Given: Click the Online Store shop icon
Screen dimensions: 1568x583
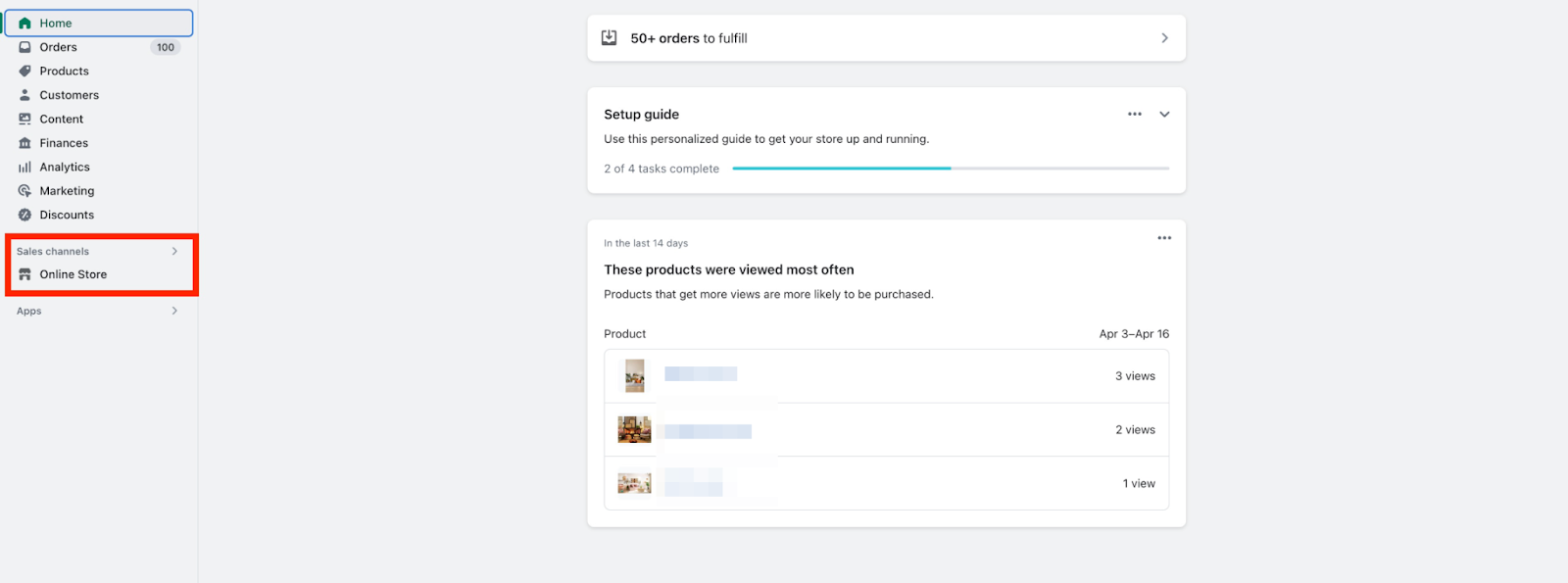Looking at the screenshot, I should click(x=25, y=274).
